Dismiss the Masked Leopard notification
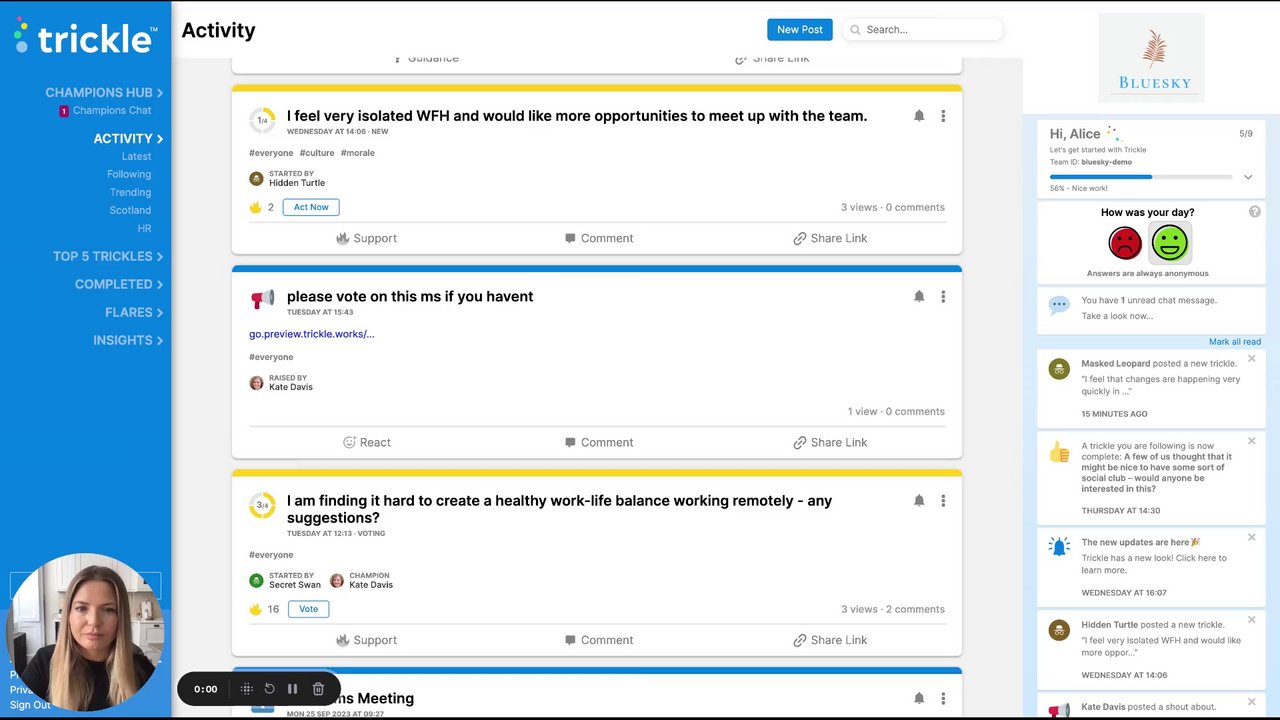This screenshot has height=720, width=1280. (1251, 359)
